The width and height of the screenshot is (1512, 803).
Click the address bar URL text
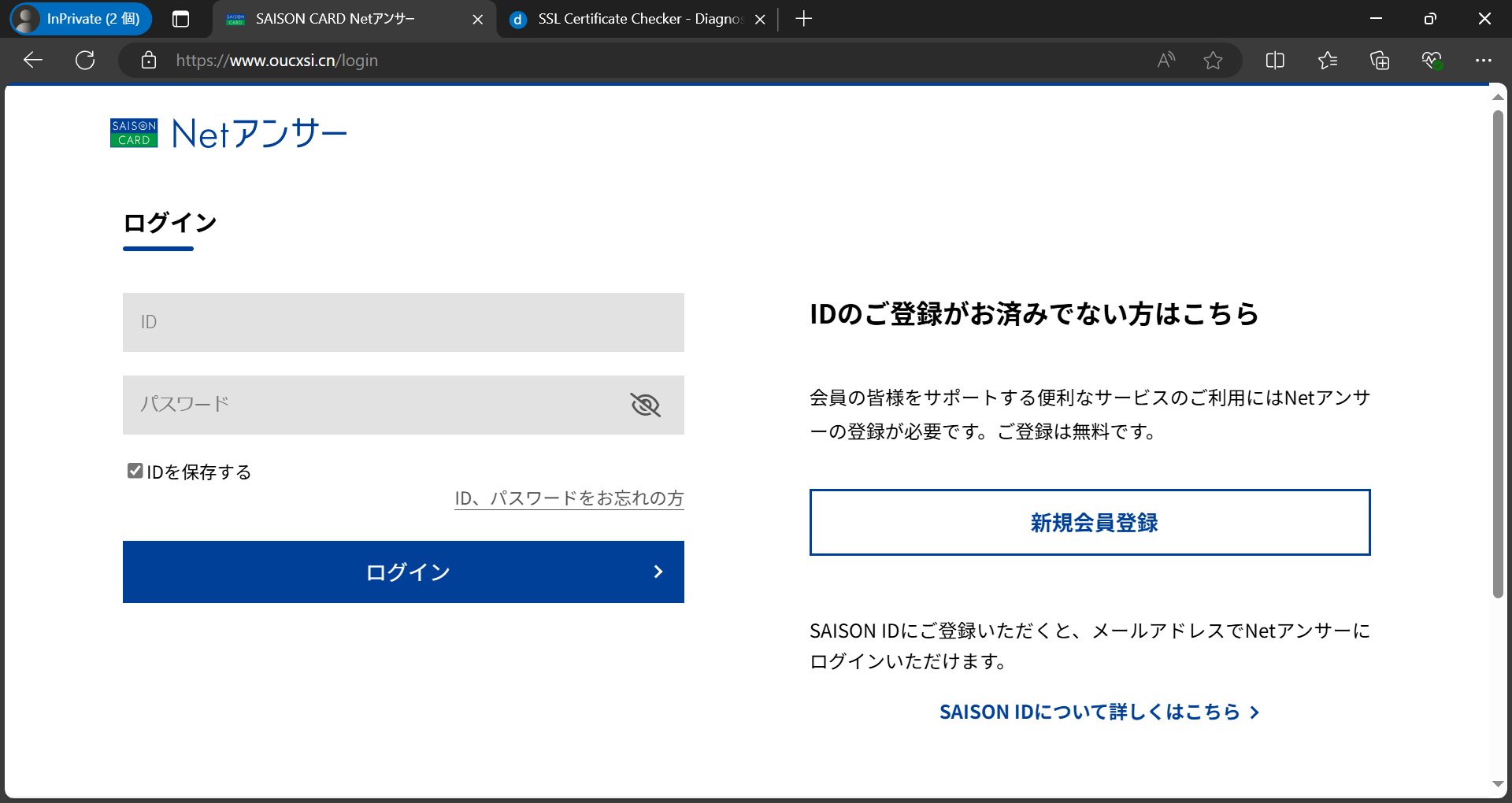[x=277, y=61]
